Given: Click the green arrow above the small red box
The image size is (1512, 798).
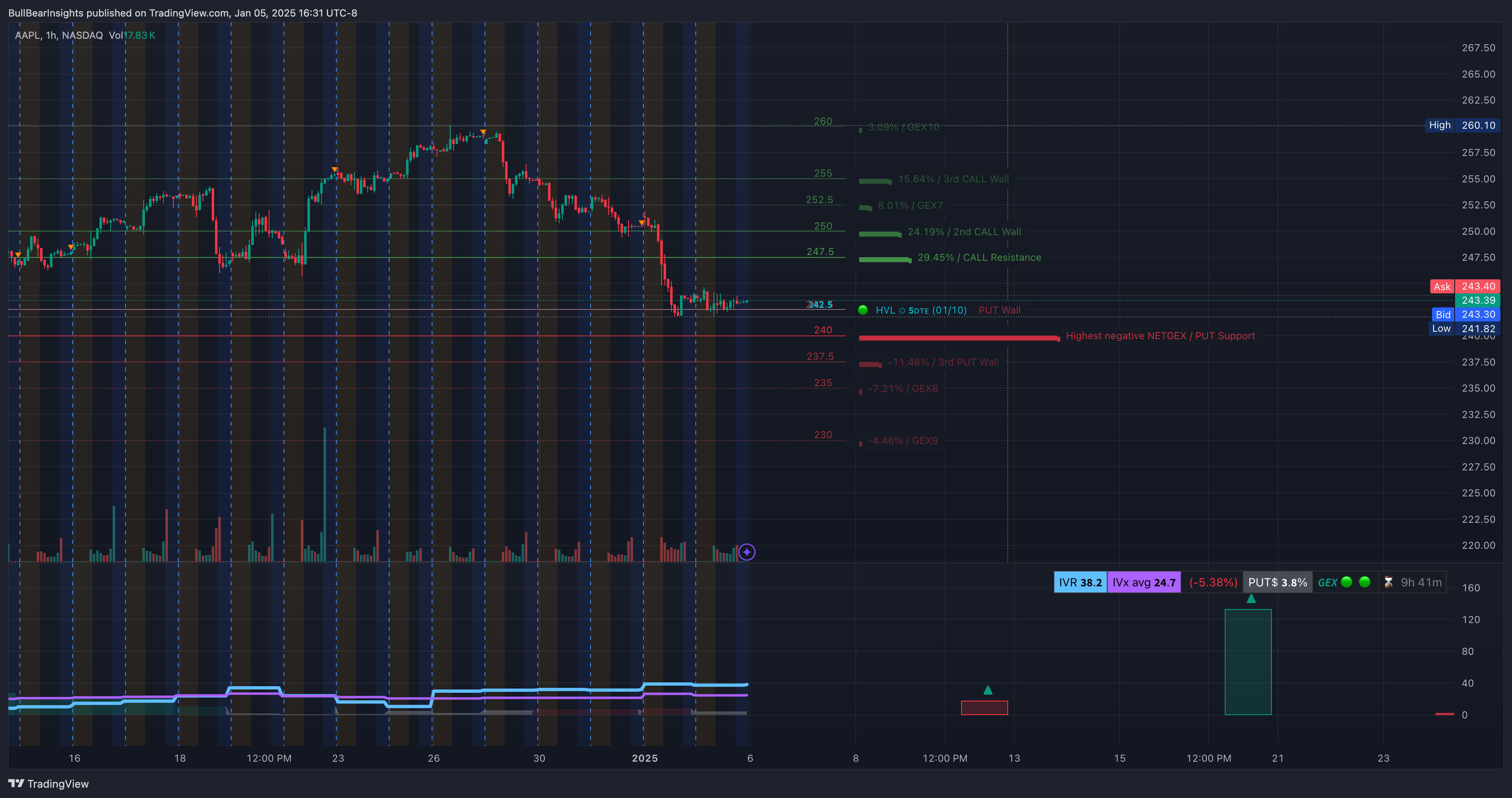Looking at the screenshot, I should click(x=988, y=690).
